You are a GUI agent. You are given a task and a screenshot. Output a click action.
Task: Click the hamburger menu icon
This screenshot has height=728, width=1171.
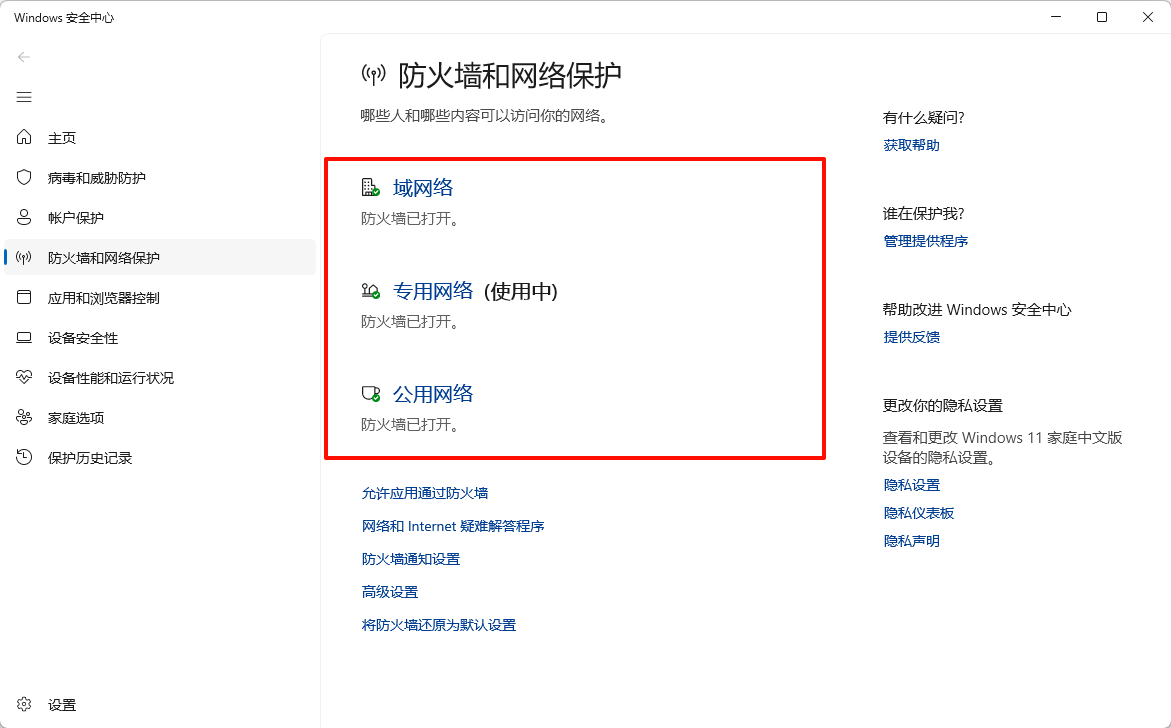coord(23,97)
